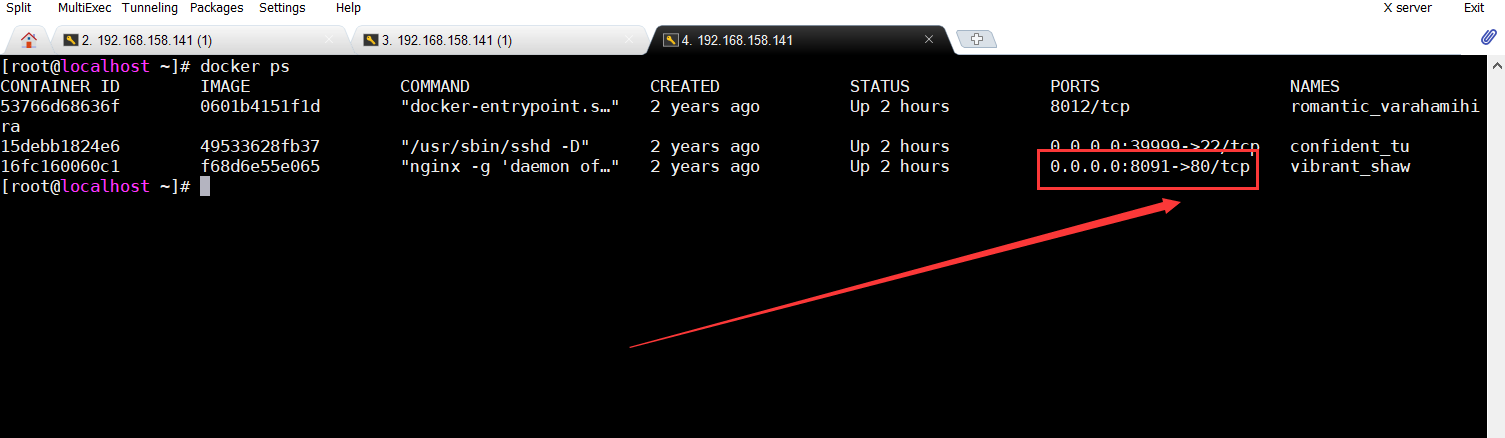Click the paperclip icon at right edge

tap(1488, 38)
